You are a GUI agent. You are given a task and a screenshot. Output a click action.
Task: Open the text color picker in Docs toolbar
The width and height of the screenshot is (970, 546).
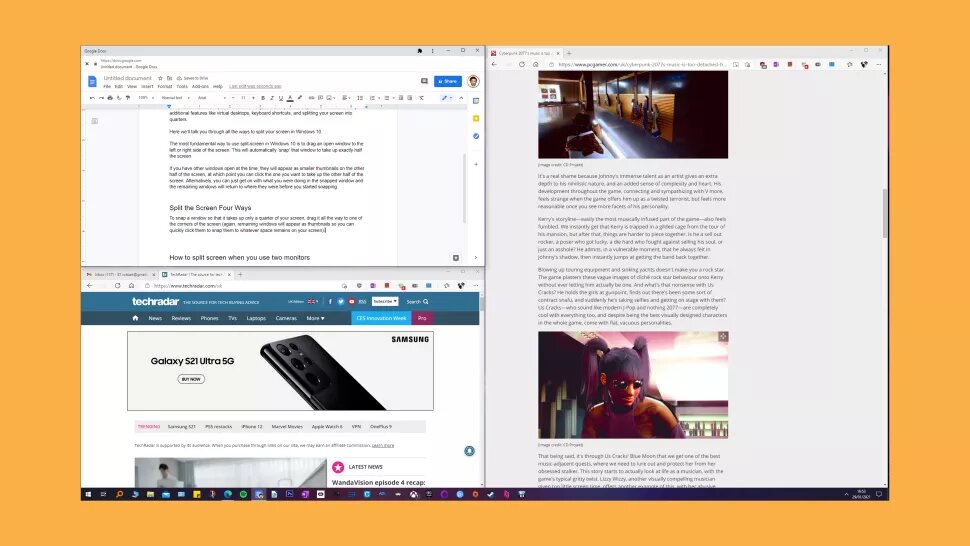pos(290,98)
